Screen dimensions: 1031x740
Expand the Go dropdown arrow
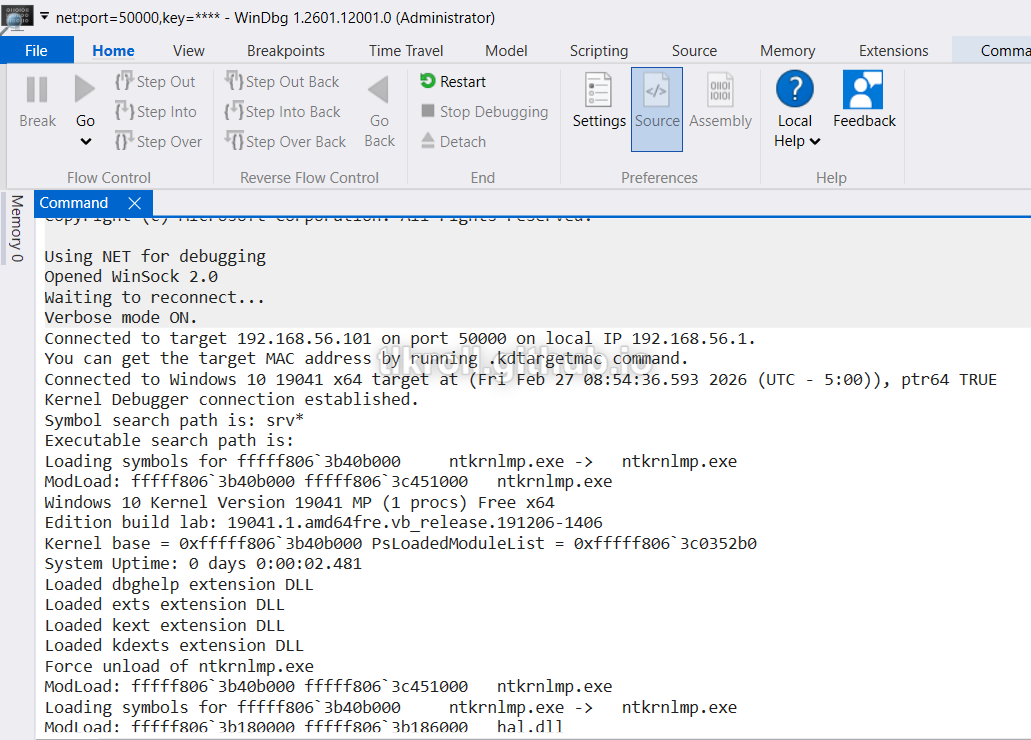point(85,142)
